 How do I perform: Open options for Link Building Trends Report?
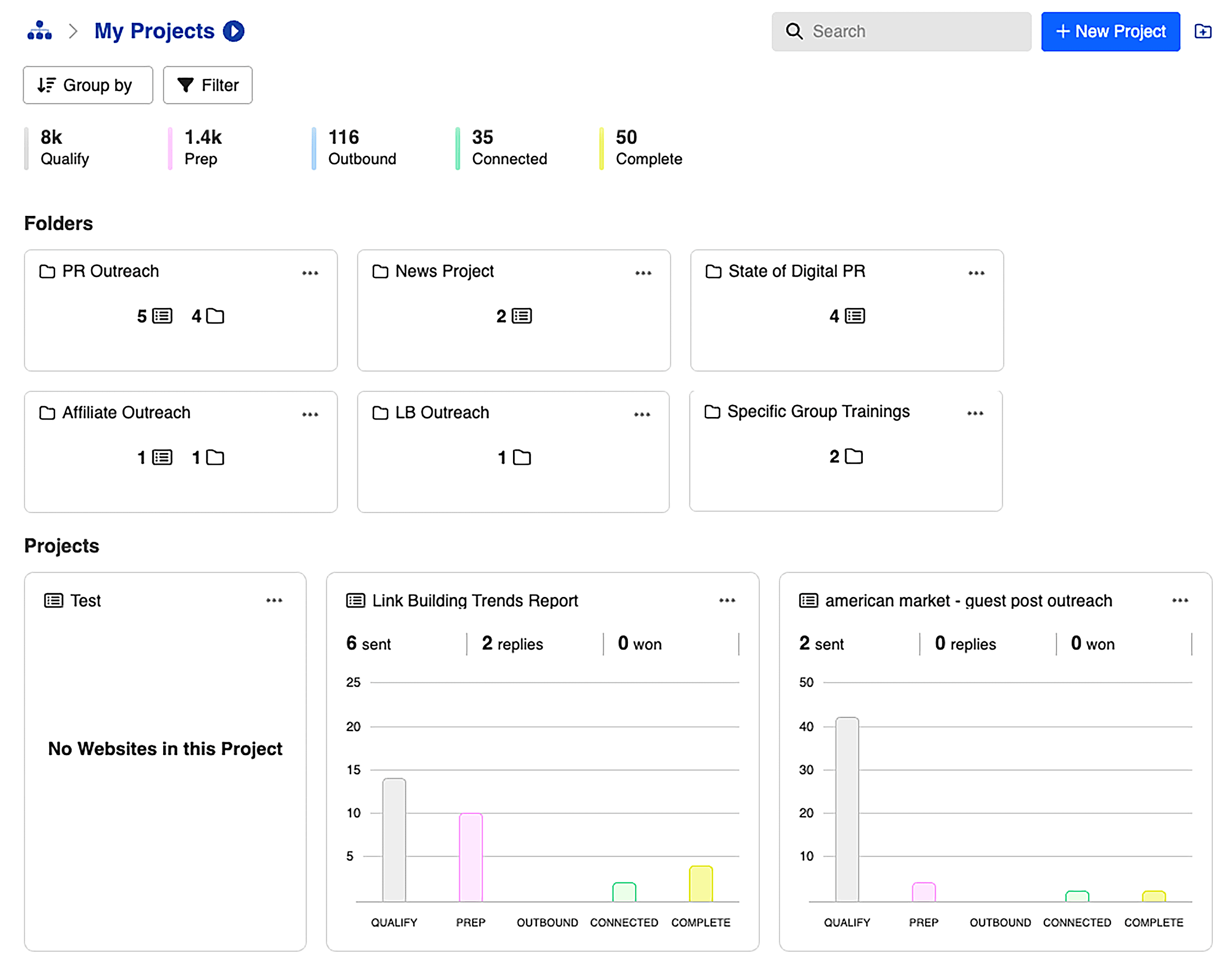click(x=727, y=600)
